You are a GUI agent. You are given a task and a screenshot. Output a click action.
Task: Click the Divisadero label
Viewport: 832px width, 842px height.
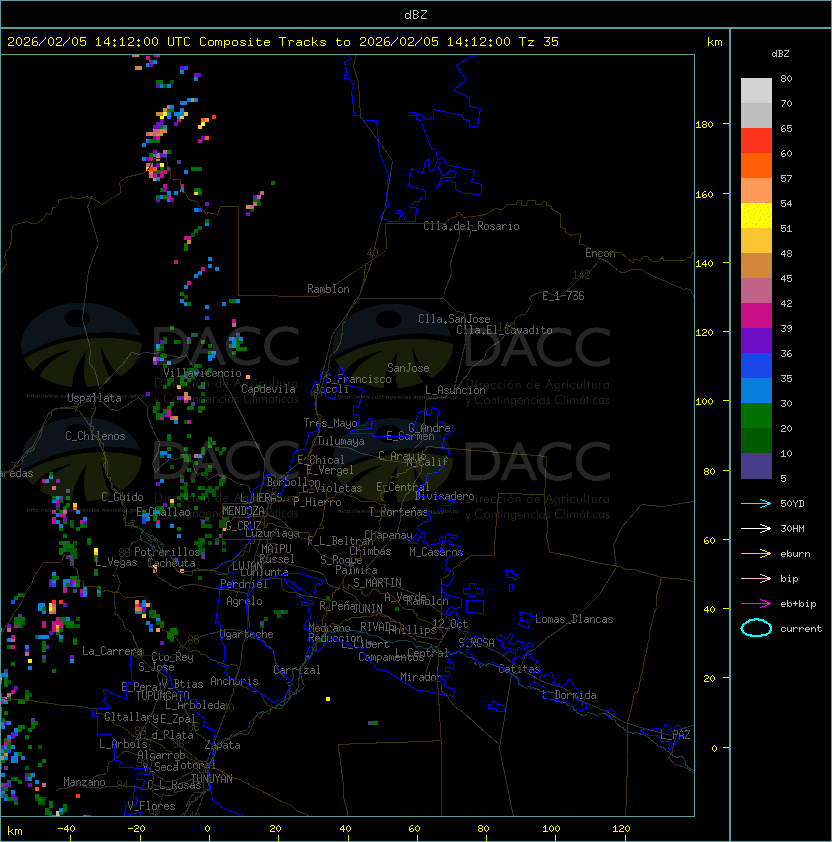point(444,496)
